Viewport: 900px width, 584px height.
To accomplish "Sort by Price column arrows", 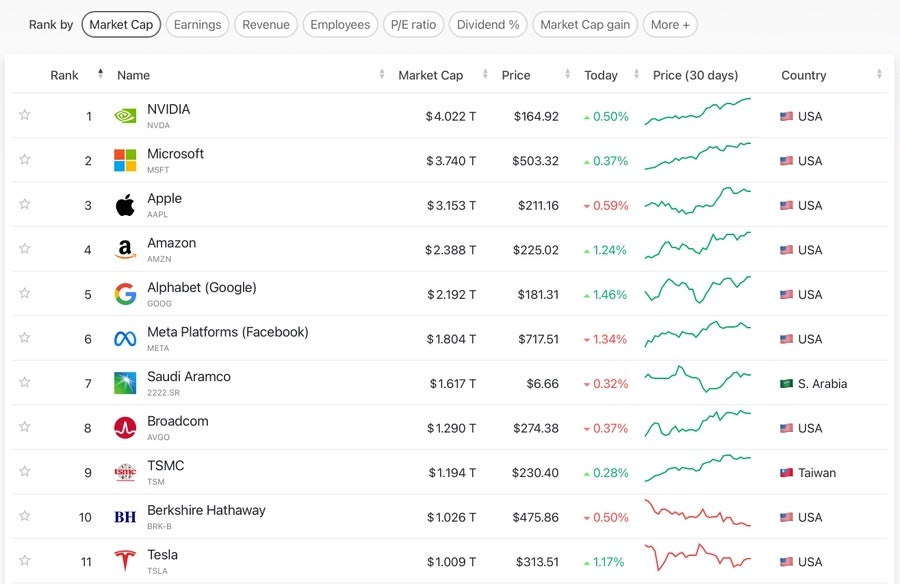I will [x=567, y=74].
